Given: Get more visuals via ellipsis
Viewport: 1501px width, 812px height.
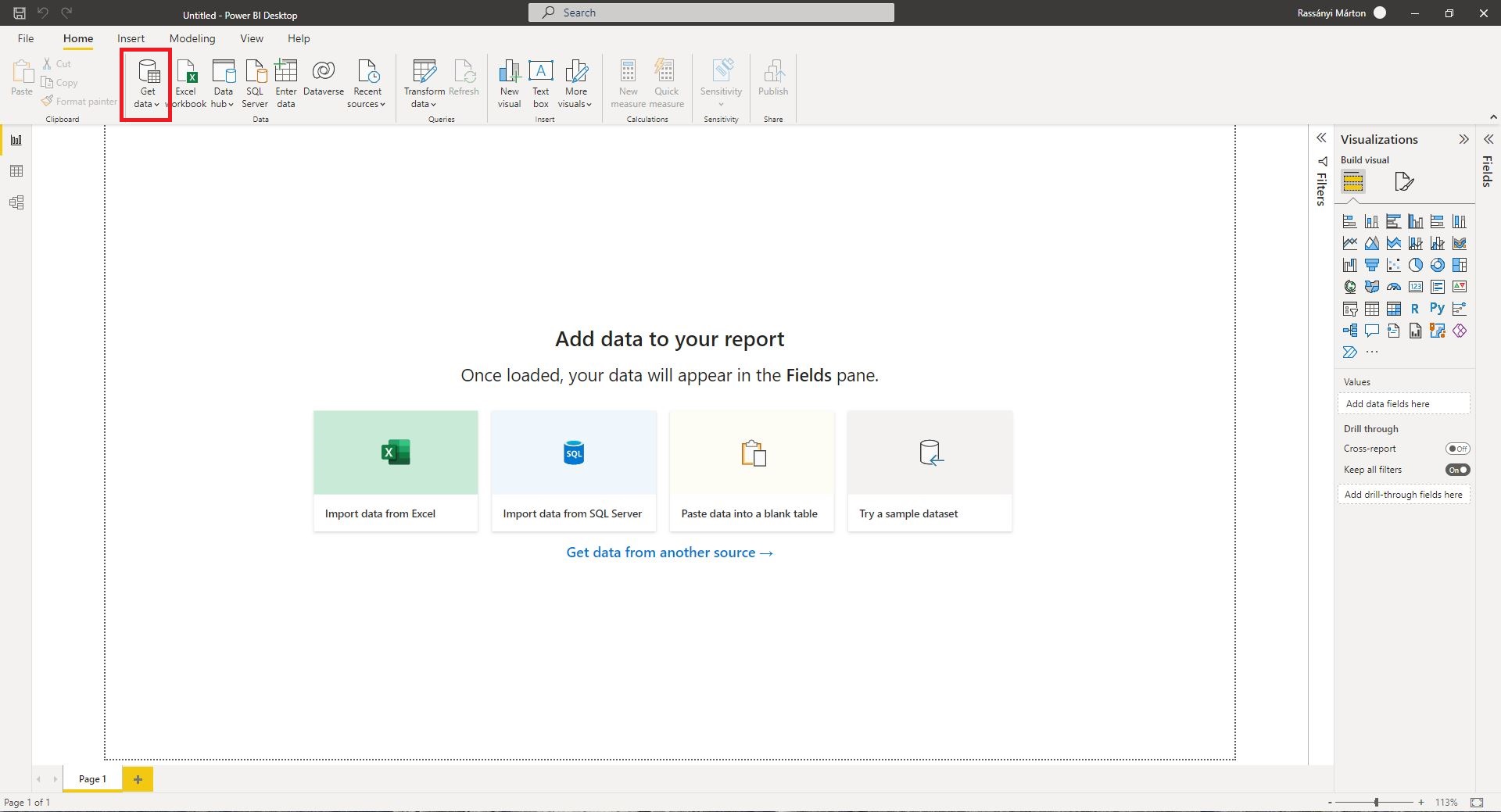Looking at the screenshot, I should click(1372, 352).
